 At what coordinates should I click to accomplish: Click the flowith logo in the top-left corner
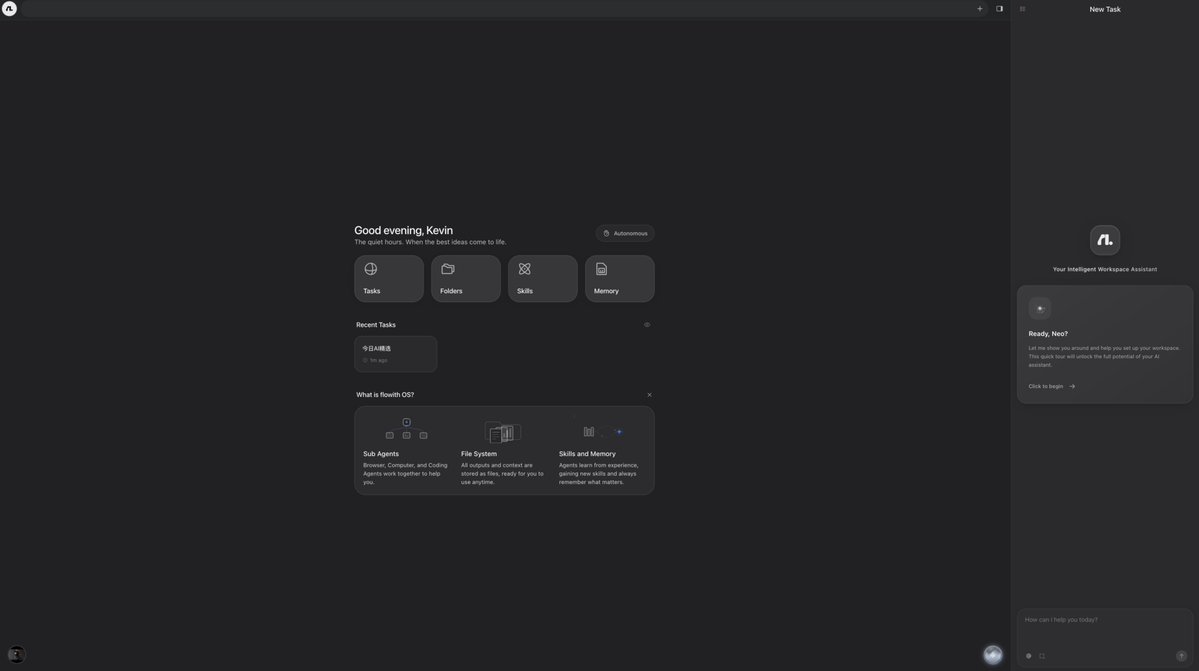[x=9, y=8]
